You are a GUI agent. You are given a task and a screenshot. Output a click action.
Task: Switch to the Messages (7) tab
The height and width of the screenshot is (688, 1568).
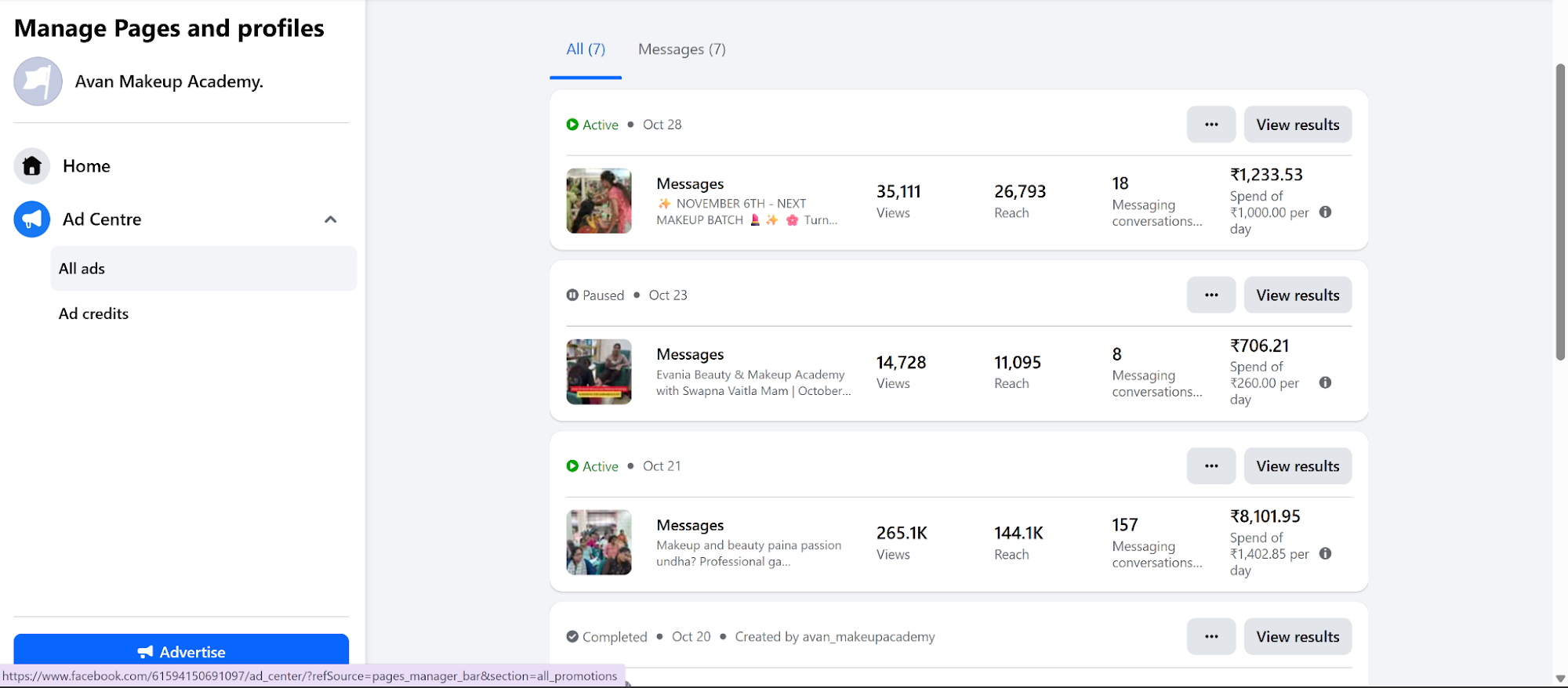(x=682, y=49)
